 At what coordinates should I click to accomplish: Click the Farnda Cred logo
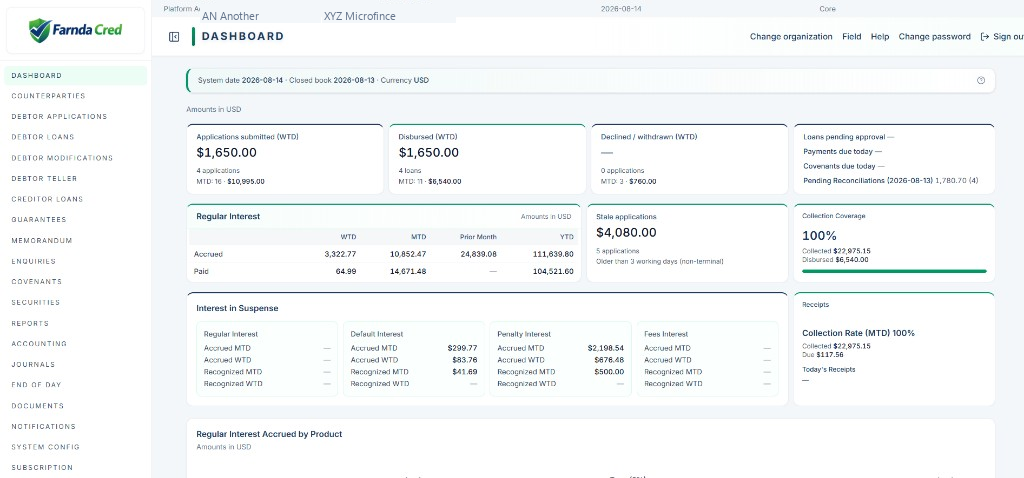click(x=75, y=30)
